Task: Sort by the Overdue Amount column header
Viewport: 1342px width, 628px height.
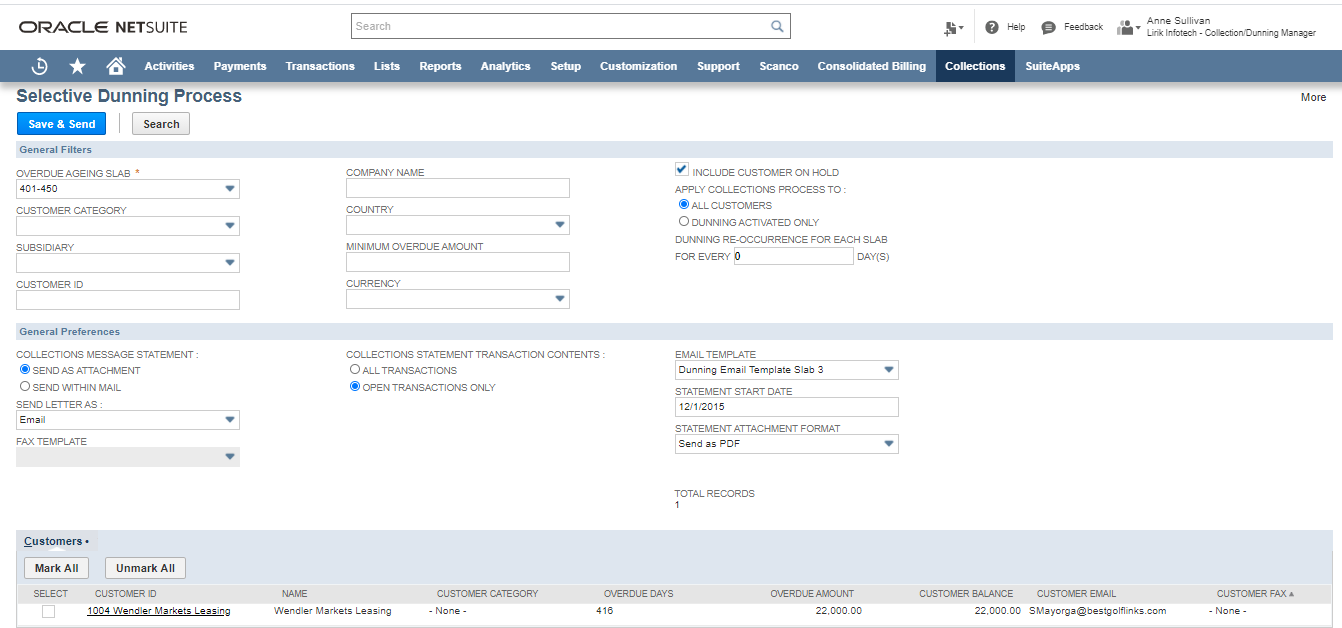Action: coord(812,593)
